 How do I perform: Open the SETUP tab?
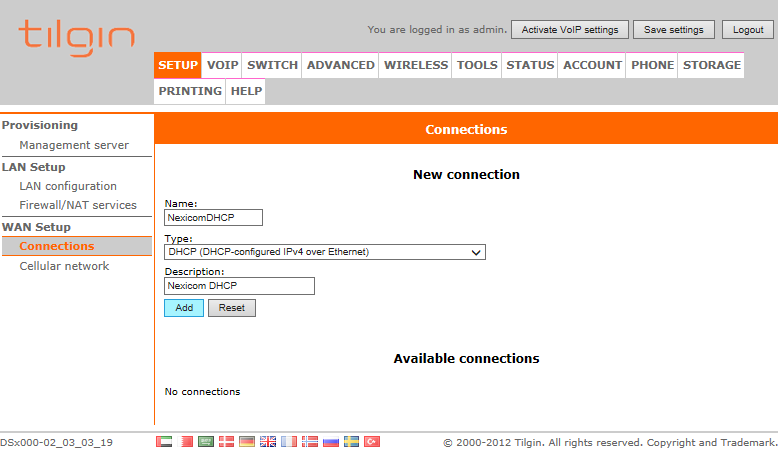point(178,65)
